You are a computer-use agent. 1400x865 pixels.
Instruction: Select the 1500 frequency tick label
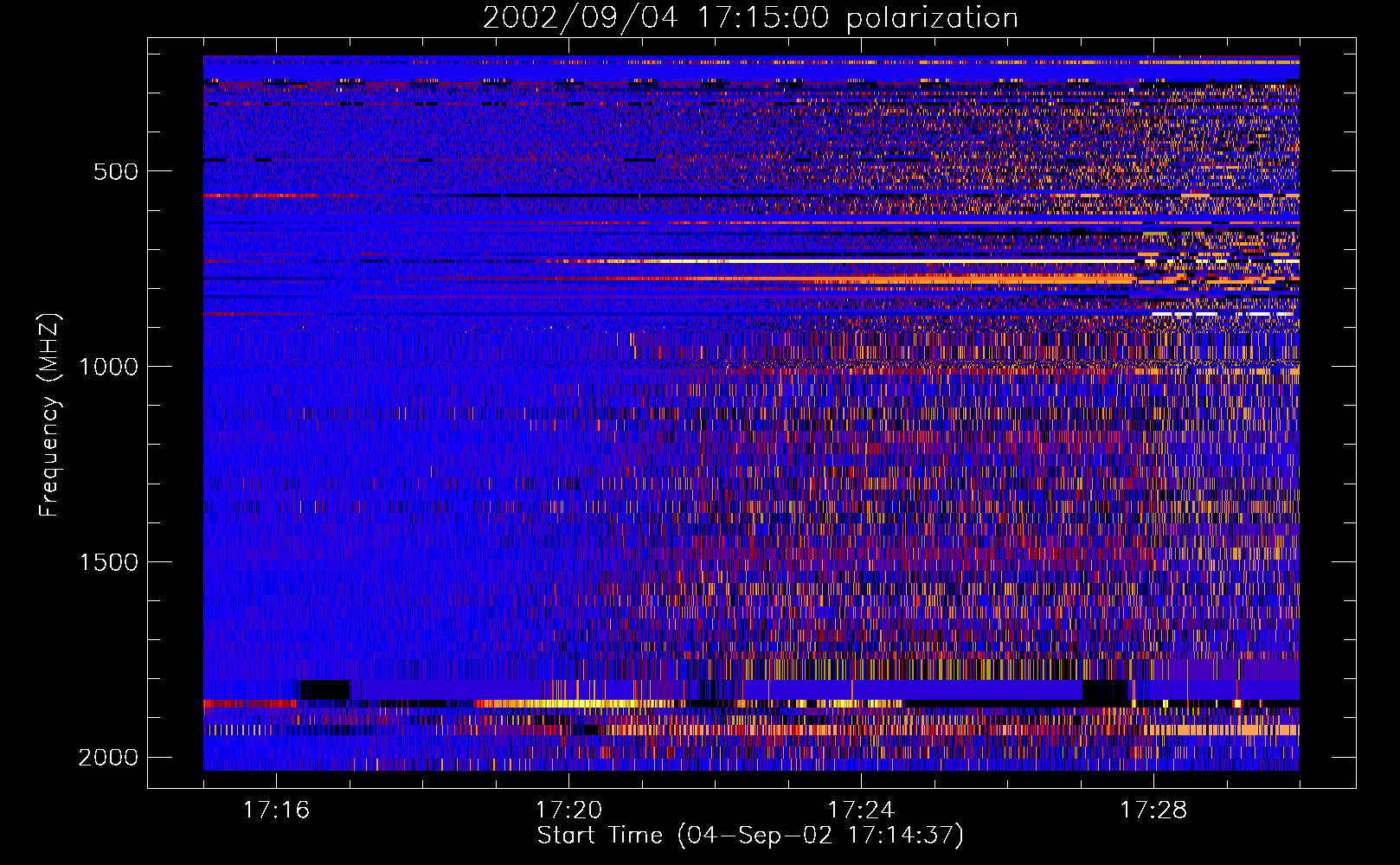108,562
